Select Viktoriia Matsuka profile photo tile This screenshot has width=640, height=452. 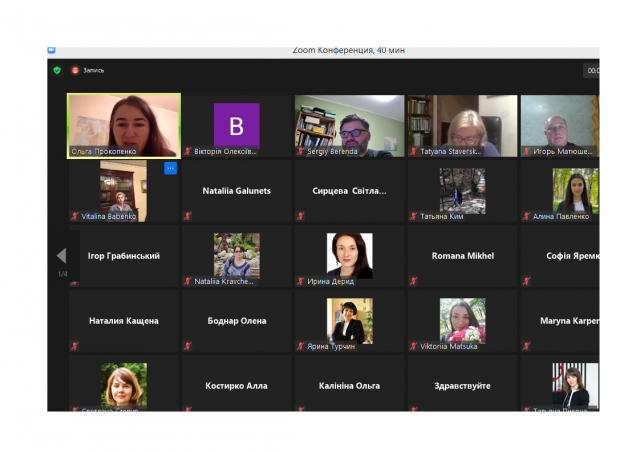(x=462, y=321)
